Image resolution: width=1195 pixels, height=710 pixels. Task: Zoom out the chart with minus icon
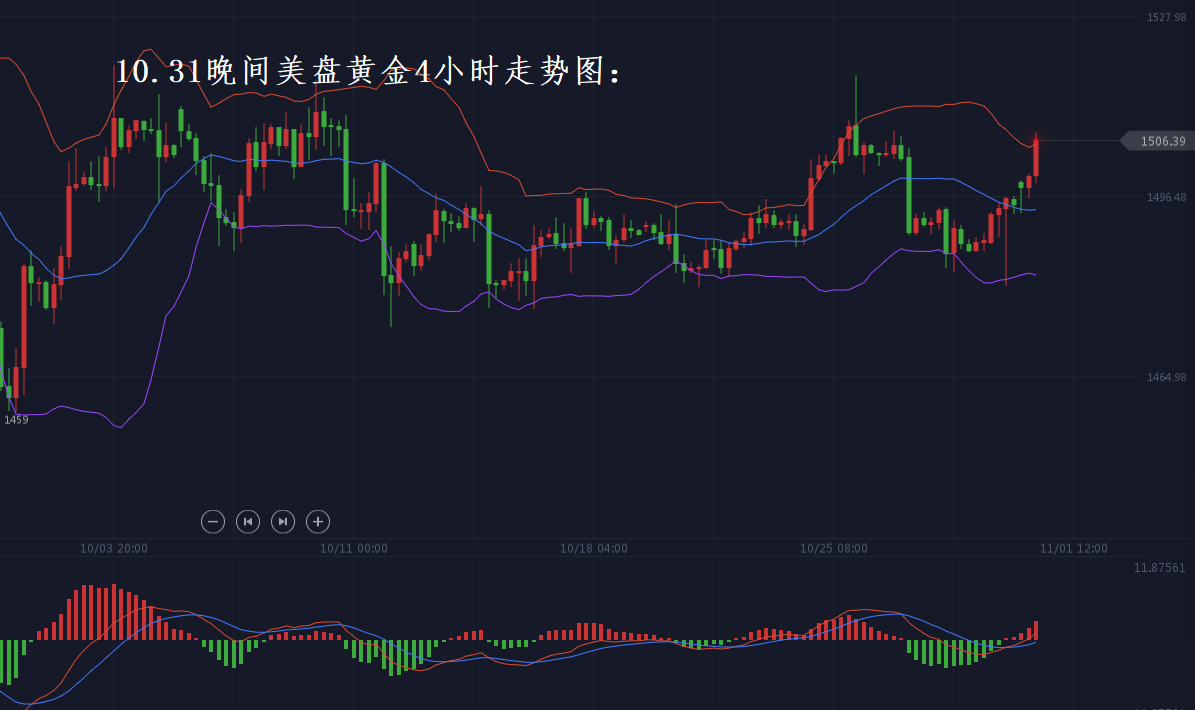click(x=213, y=521)
